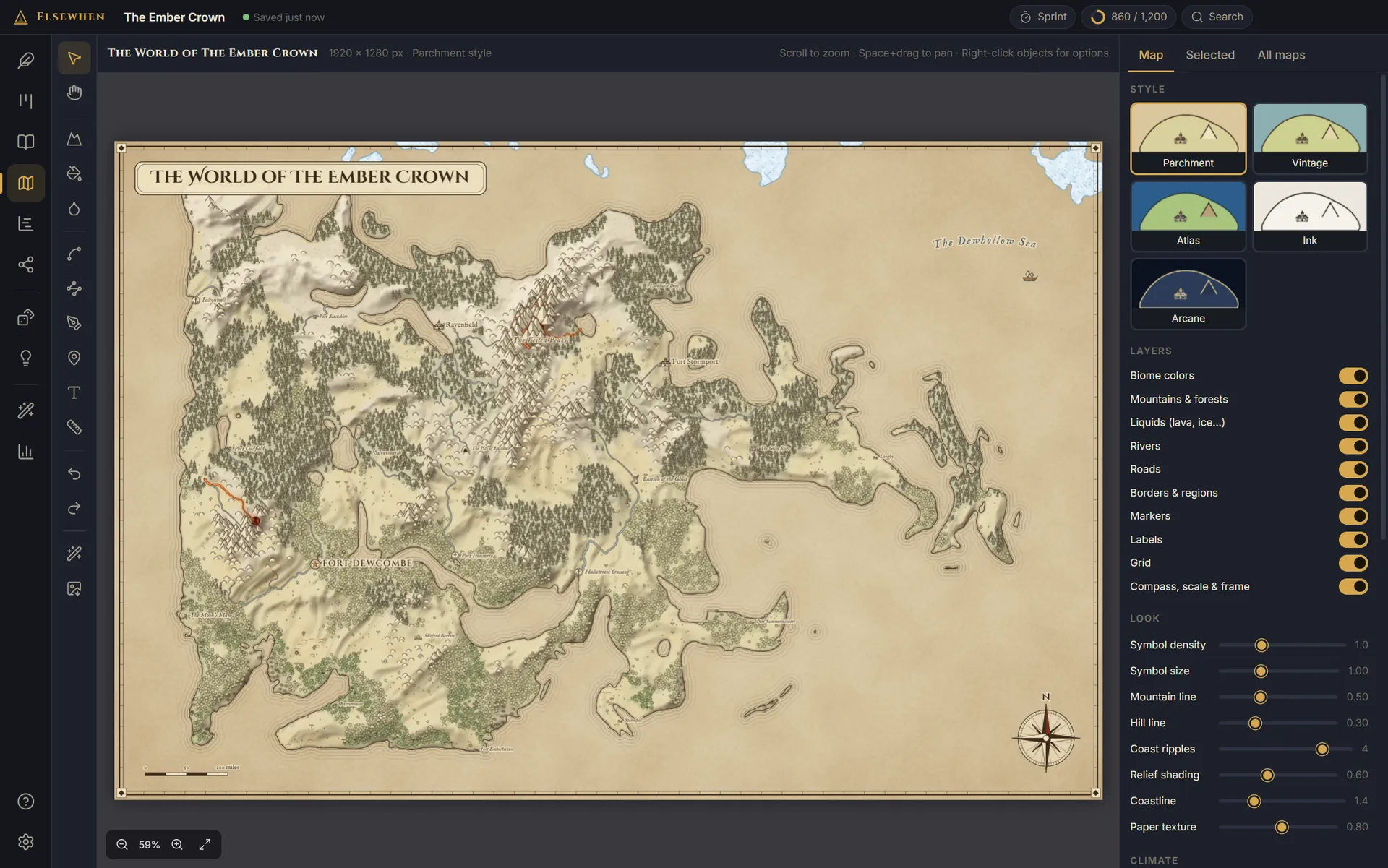Select the curved path tool
Image resolution: width=1388 pixels, height=868 pixels.
(x=74, y=254)
